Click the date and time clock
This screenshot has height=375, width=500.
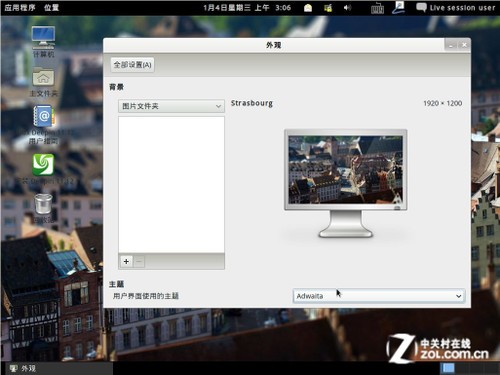(247, 8)
